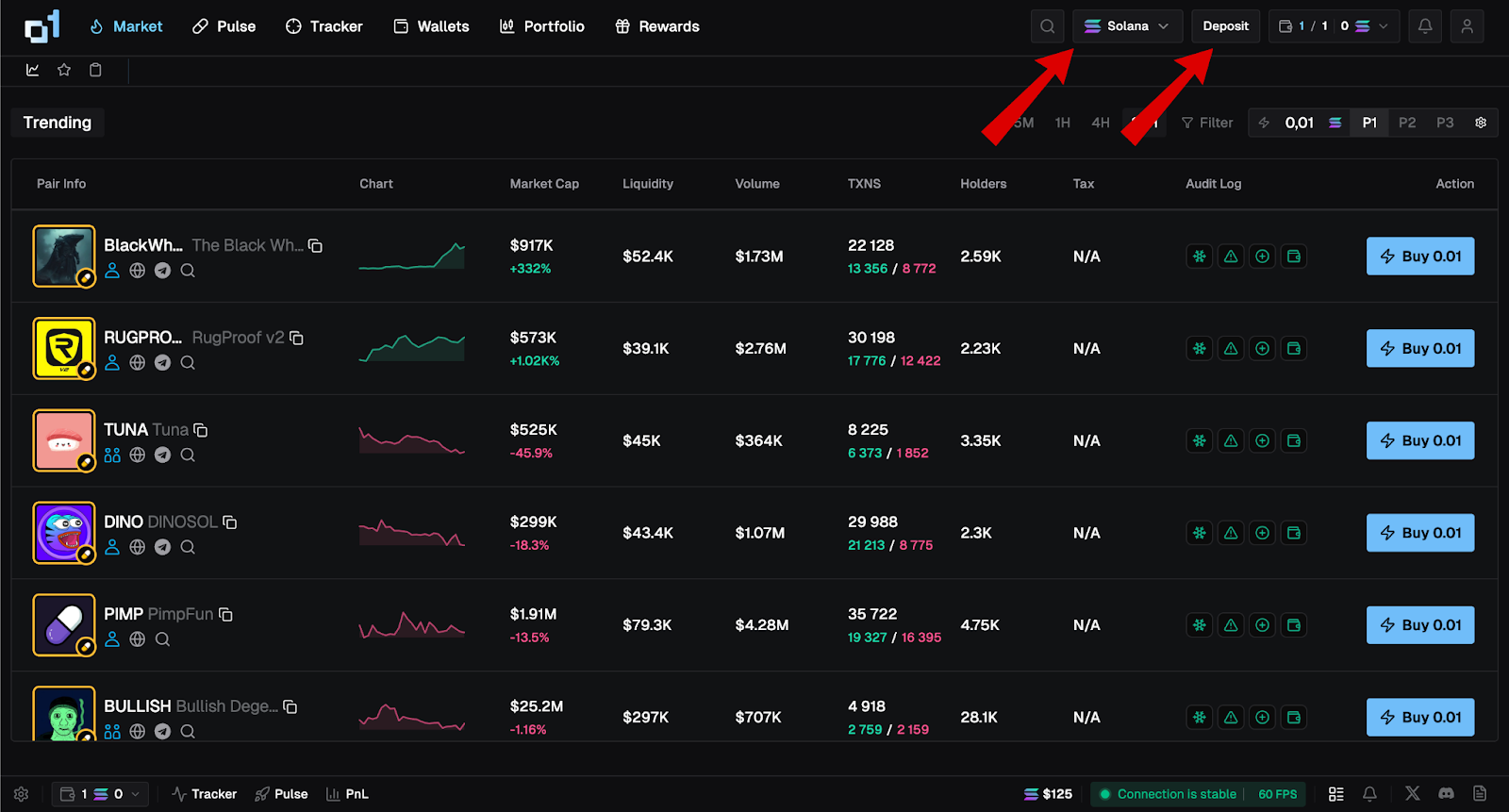
Task: Open BlackWh website globe icon
Action: 138,271
